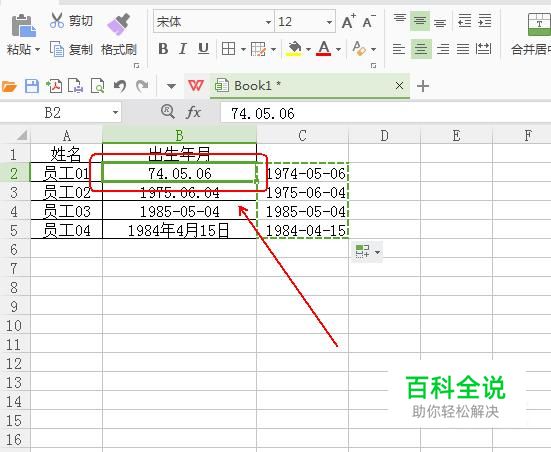
Task: Add a new document tab
Action: click(423, 86)
